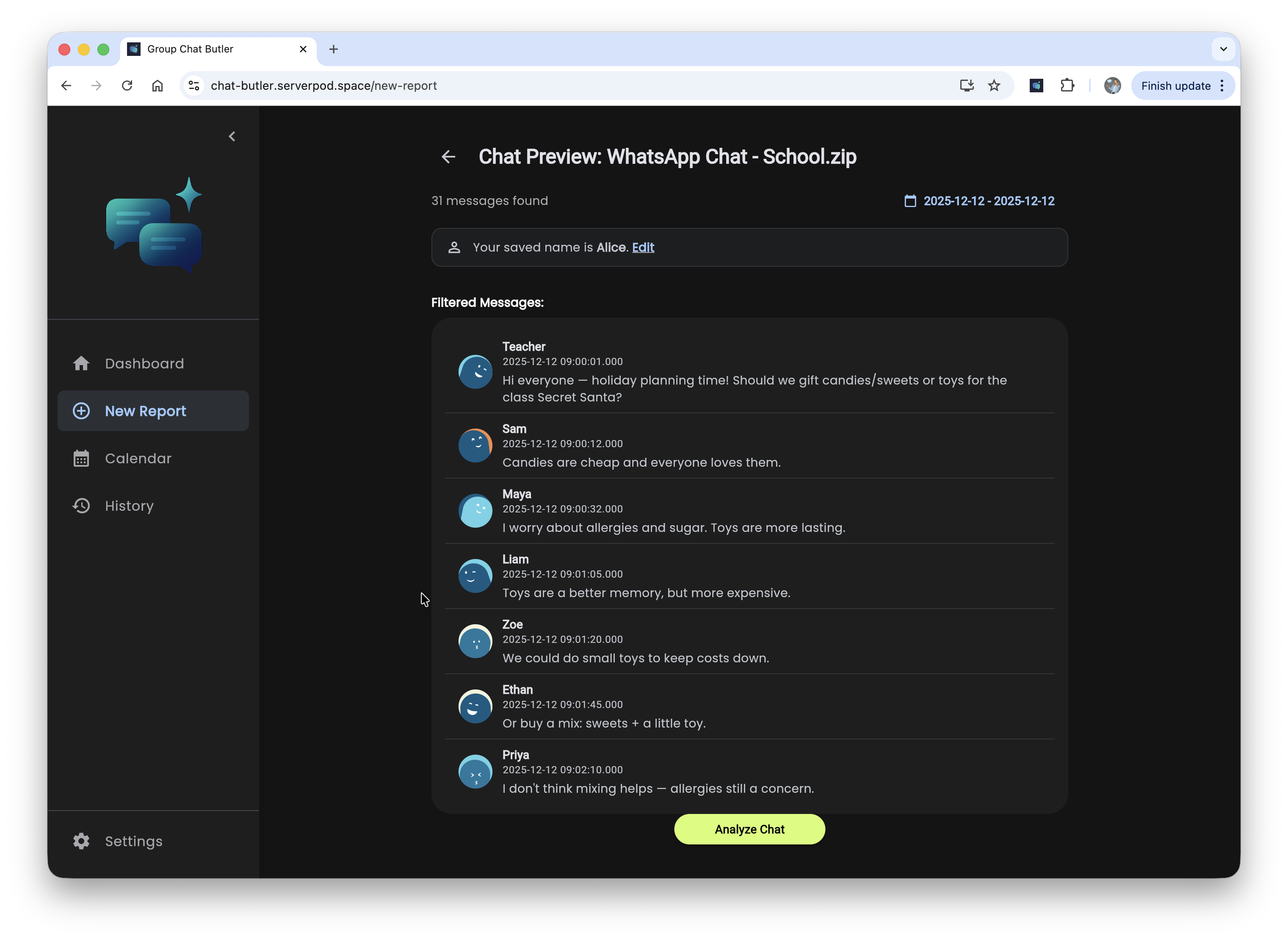This screenshot has height=941, width=1288.
Task: Click the Calendar icon in the sidebar
Action: (x=81, y=459)
